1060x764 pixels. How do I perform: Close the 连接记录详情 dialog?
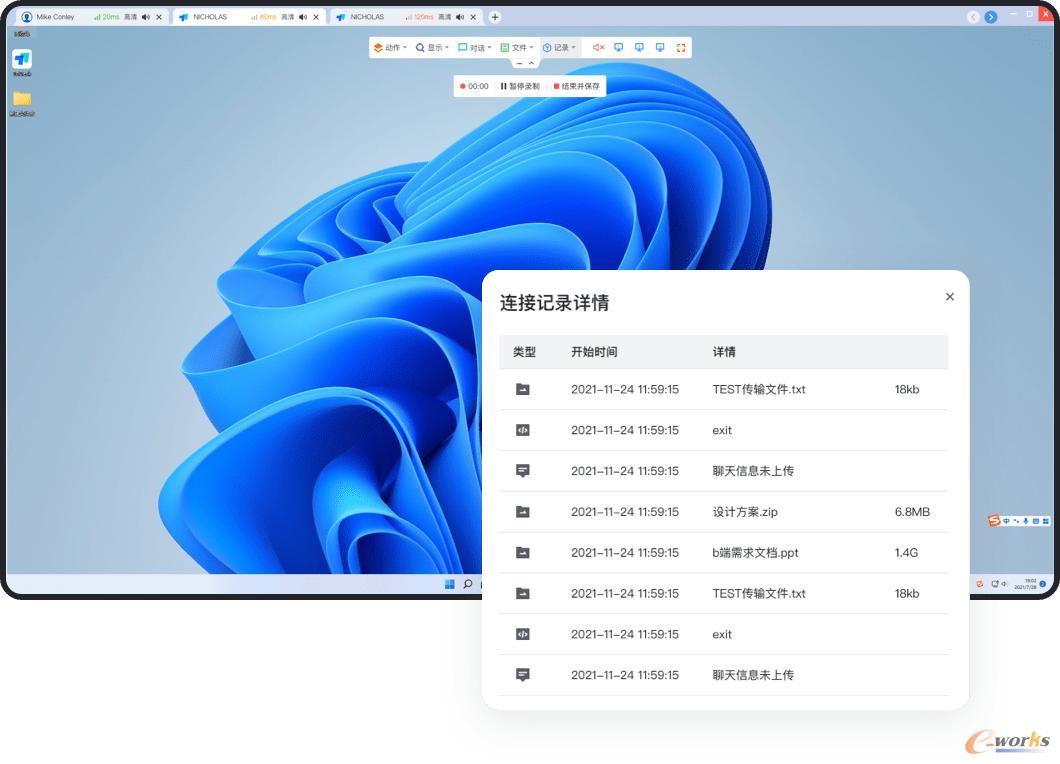point(950,297)
